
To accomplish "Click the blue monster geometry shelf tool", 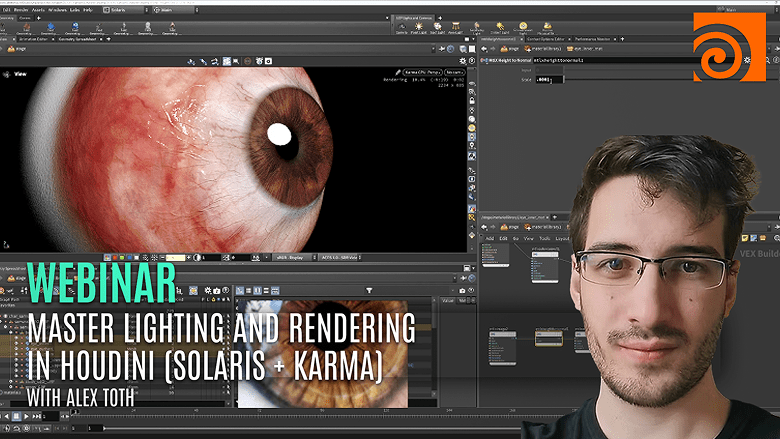I will [x=75, y=29].
